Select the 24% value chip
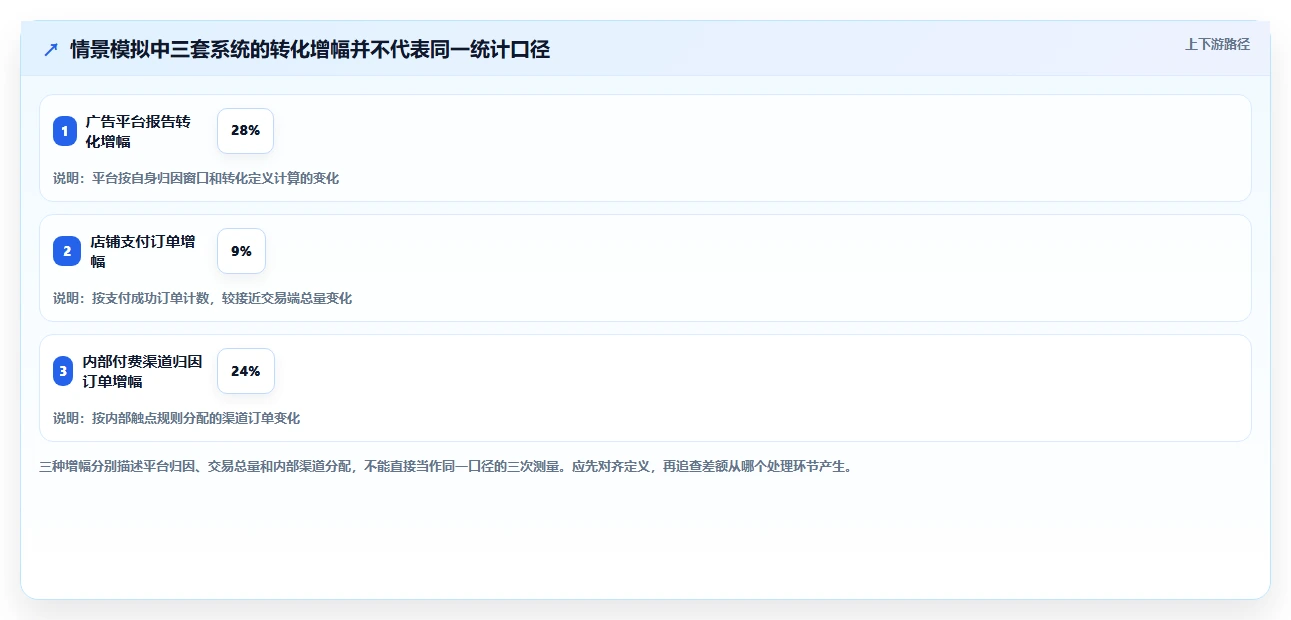This screenshot has height=620, width=1291. point(245,371)
